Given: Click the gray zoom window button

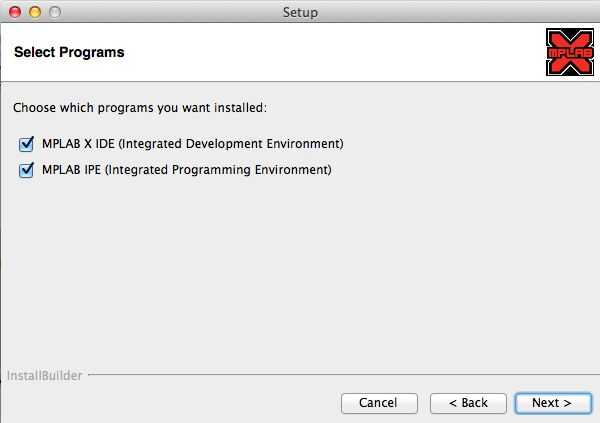Looking at the screenshot, I should pos(53,12).
